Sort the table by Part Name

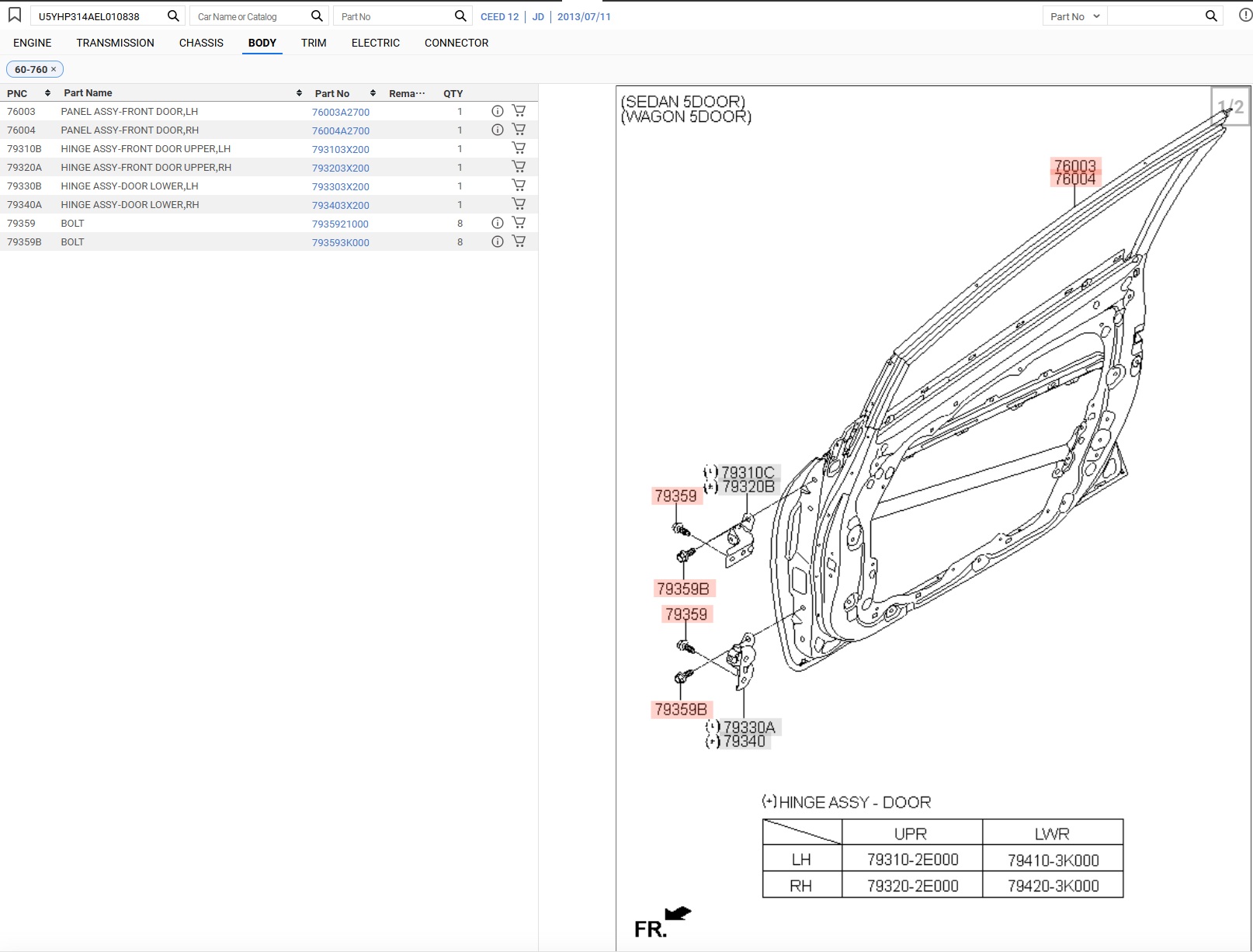(x=299, y=93)
